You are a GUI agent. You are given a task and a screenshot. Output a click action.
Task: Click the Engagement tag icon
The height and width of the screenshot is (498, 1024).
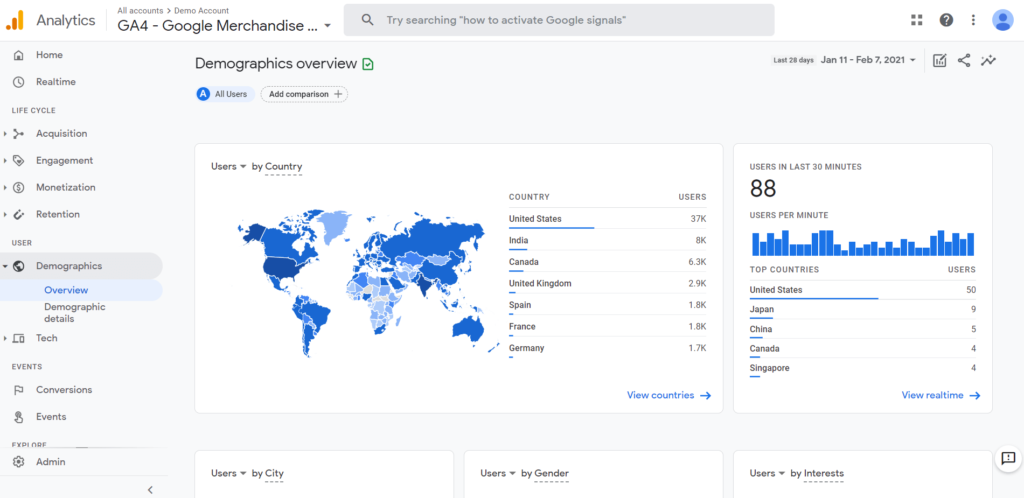coord(18,161)
